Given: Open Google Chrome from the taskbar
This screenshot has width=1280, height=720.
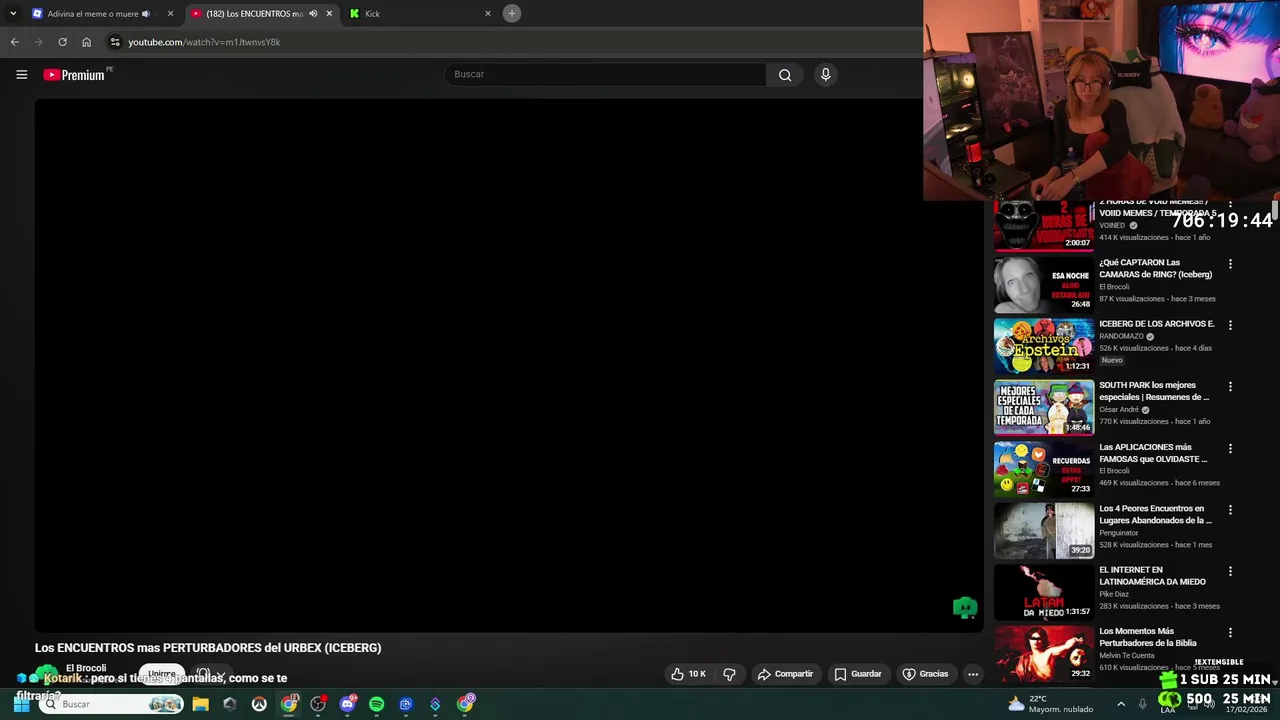Looking at the screenshot, I should pyautogui.click(x=288, y=704).
